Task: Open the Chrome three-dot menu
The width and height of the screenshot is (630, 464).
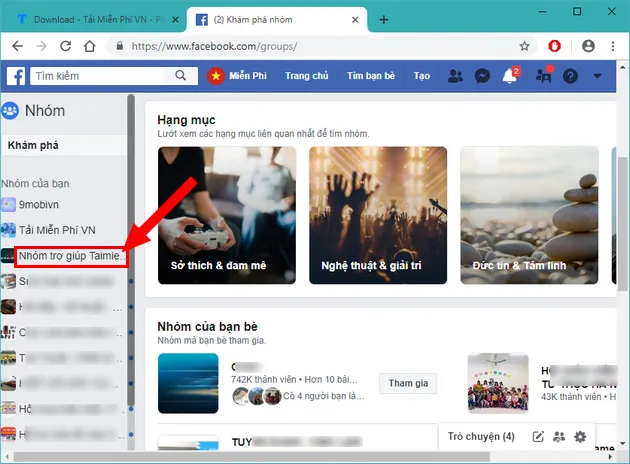Action: (613, 46)
